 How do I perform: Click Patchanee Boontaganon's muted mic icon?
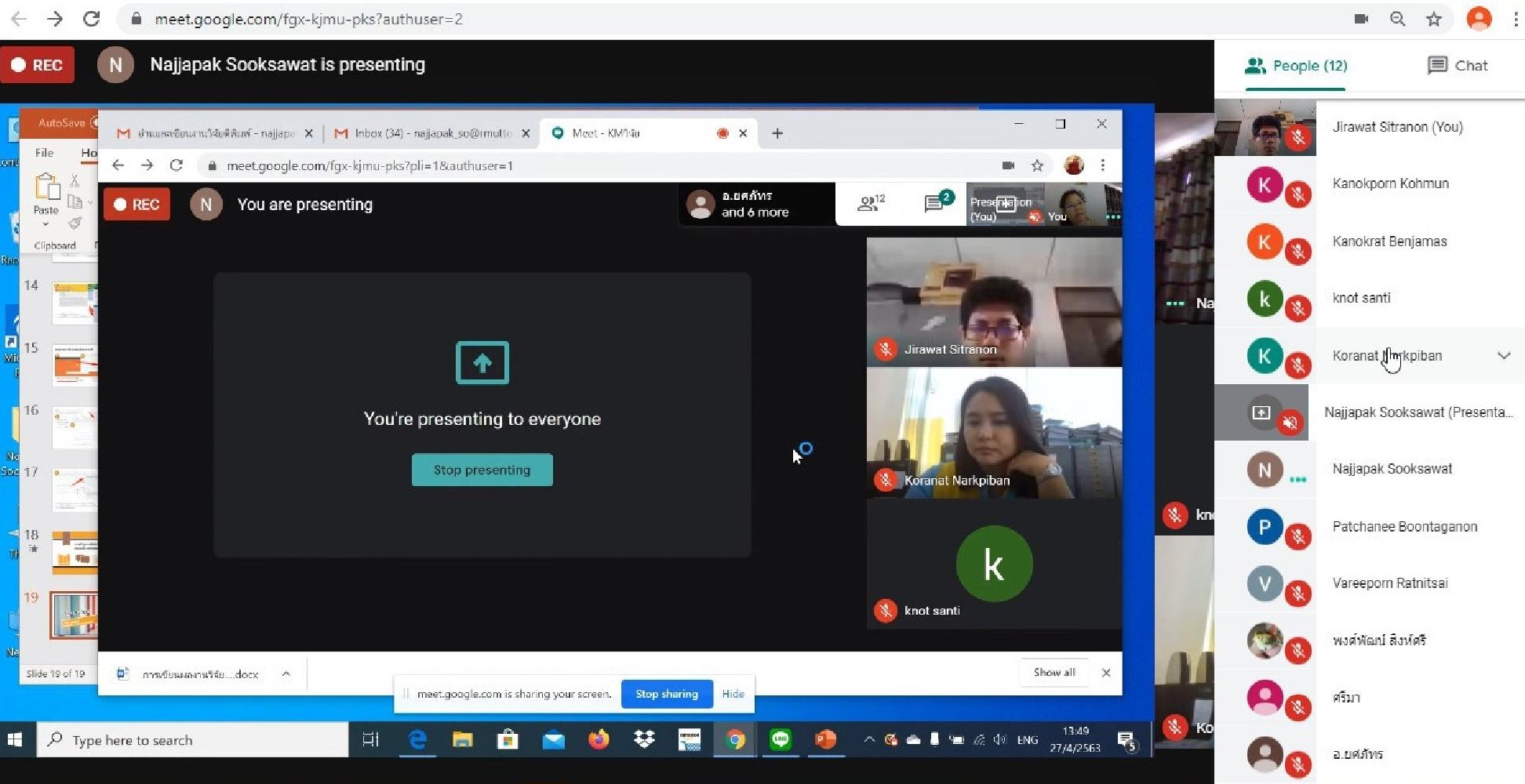[1298, 537]
